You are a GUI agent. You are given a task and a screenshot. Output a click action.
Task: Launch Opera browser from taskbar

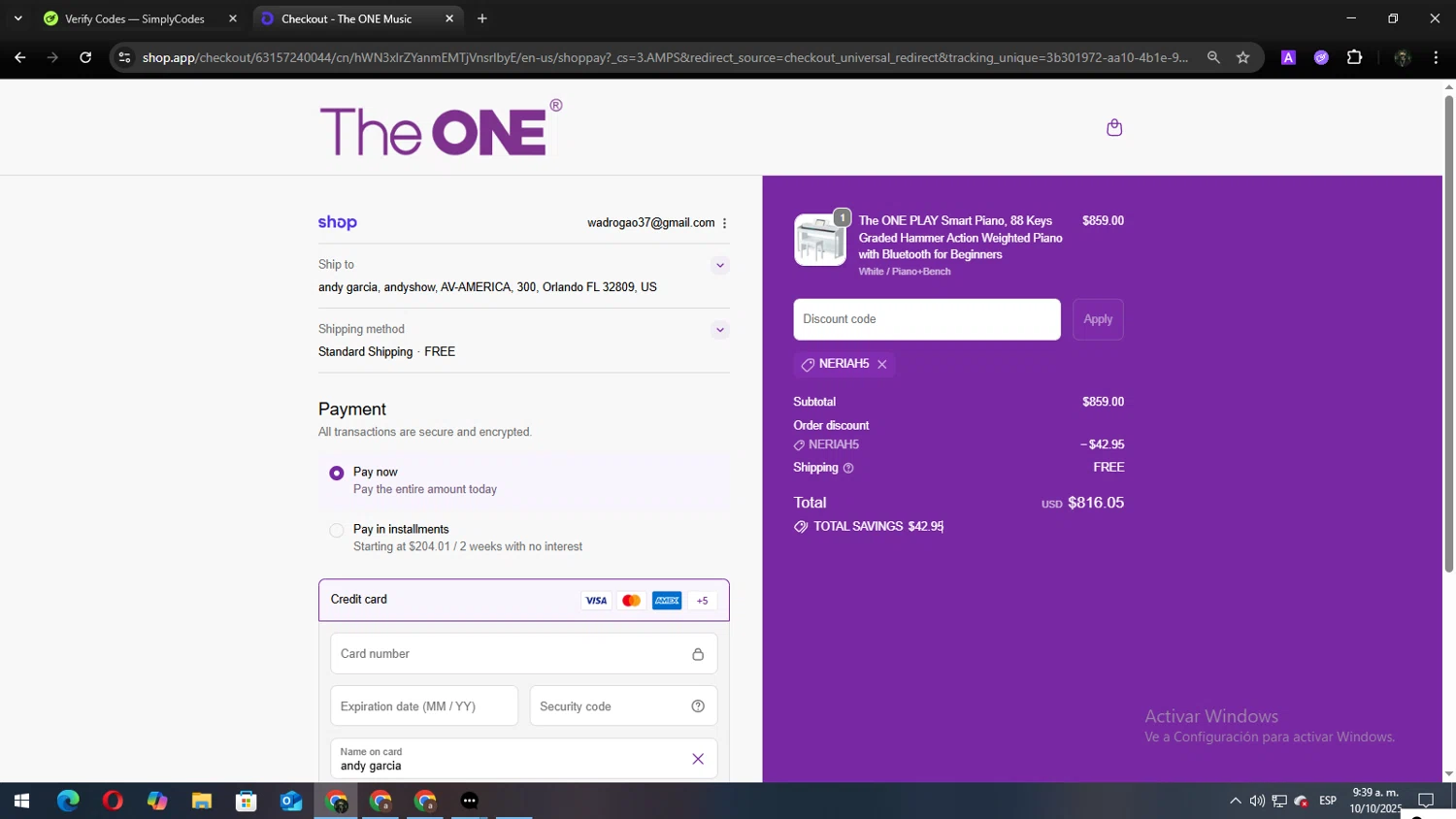113,801
